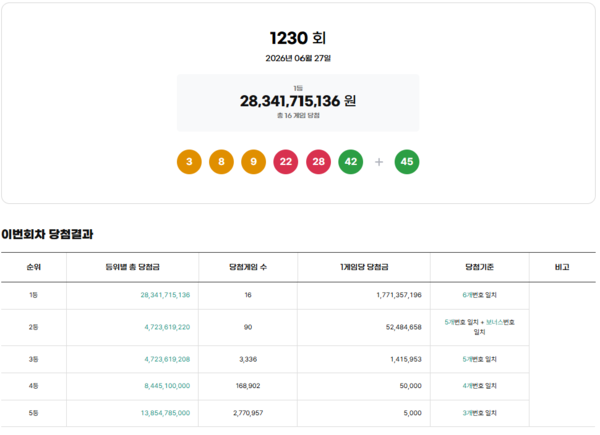Click the 3등 rank cell

pos(33,359)
